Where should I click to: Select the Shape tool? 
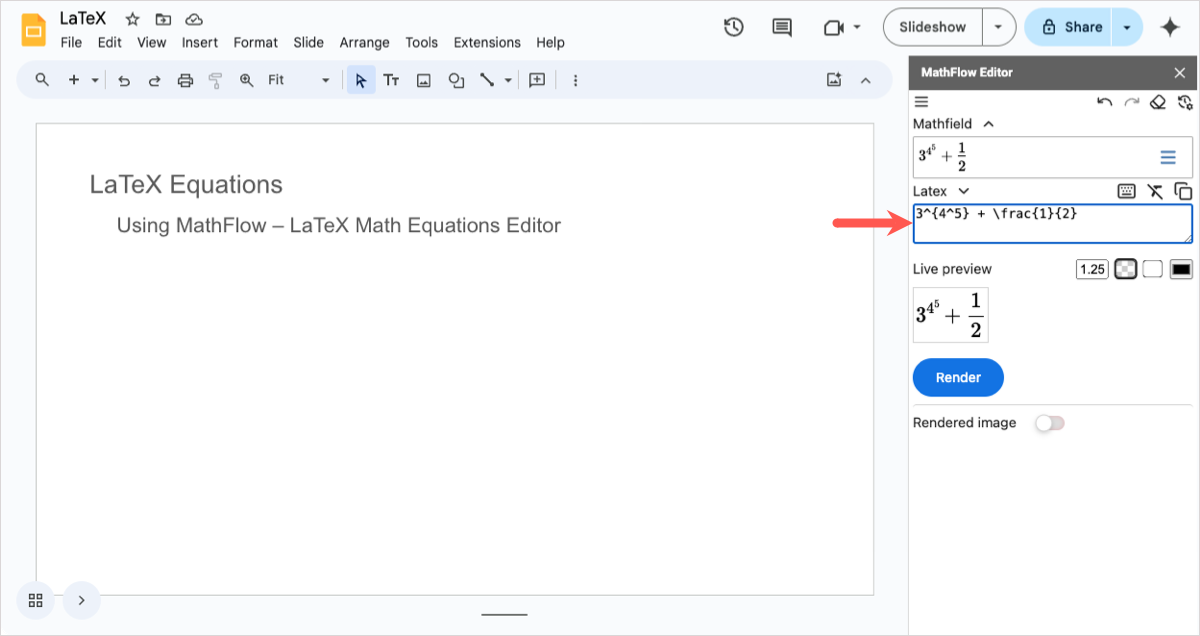[456, 81]
